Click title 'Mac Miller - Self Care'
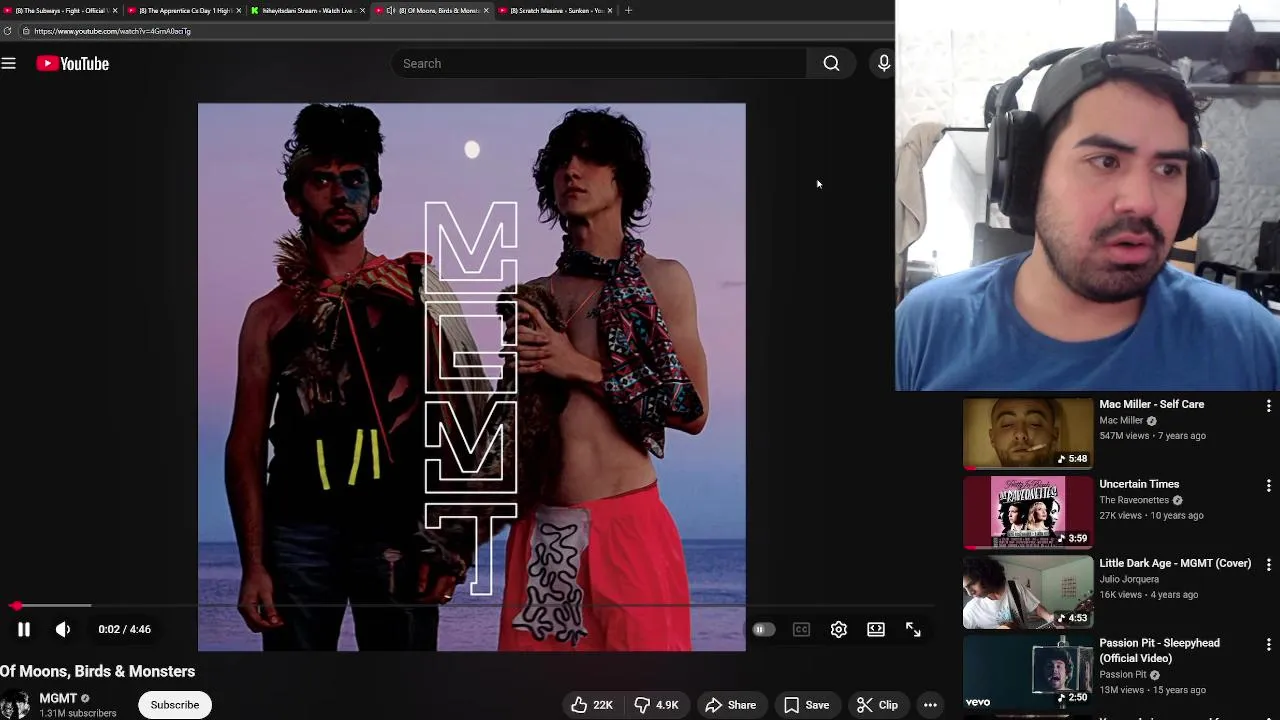The width and height of the screenshot is (1280, 720). point(1152,404)
